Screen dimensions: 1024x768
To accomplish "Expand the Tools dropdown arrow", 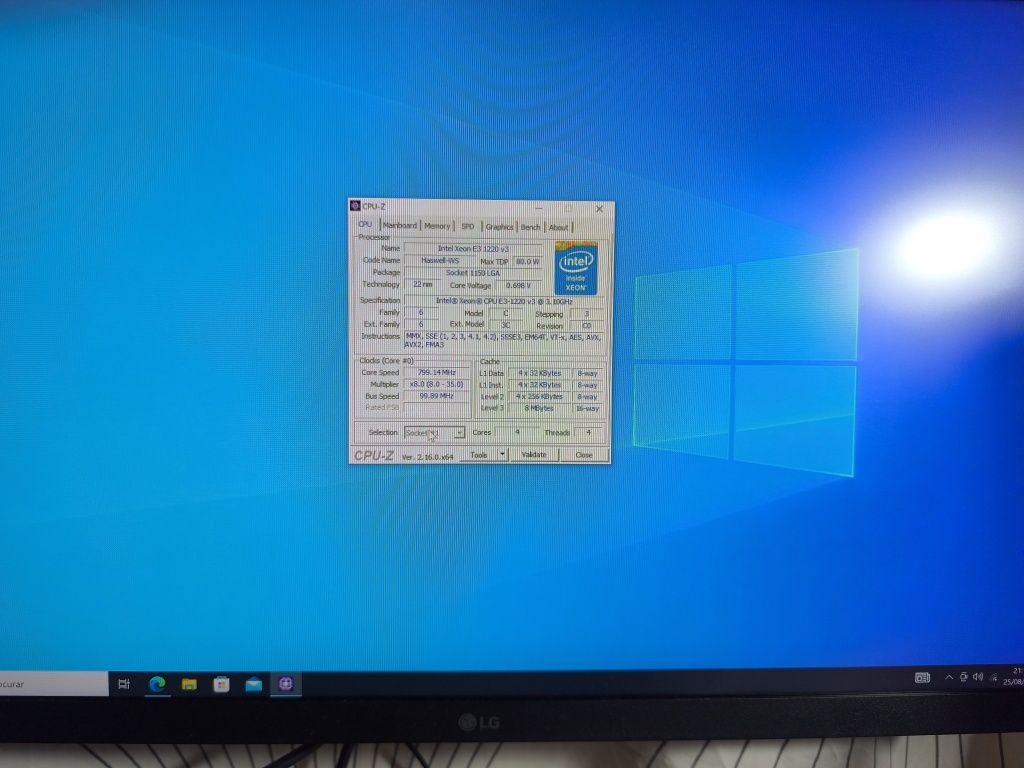I will (502, 454).
